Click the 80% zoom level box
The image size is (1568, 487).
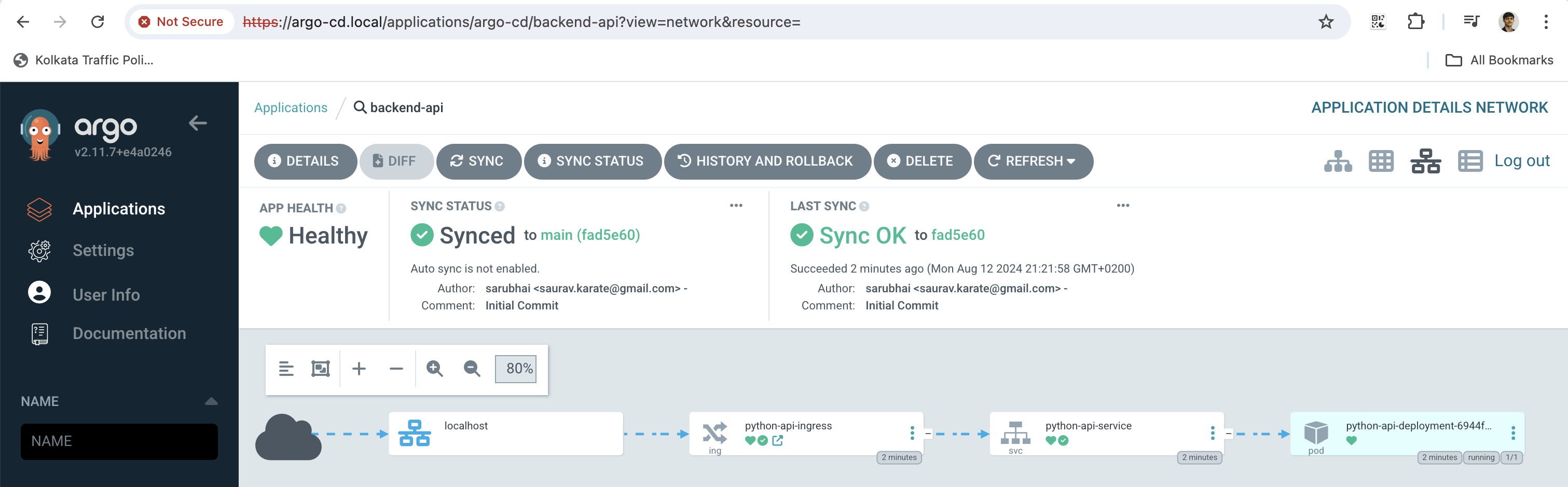tap(516, 369)
